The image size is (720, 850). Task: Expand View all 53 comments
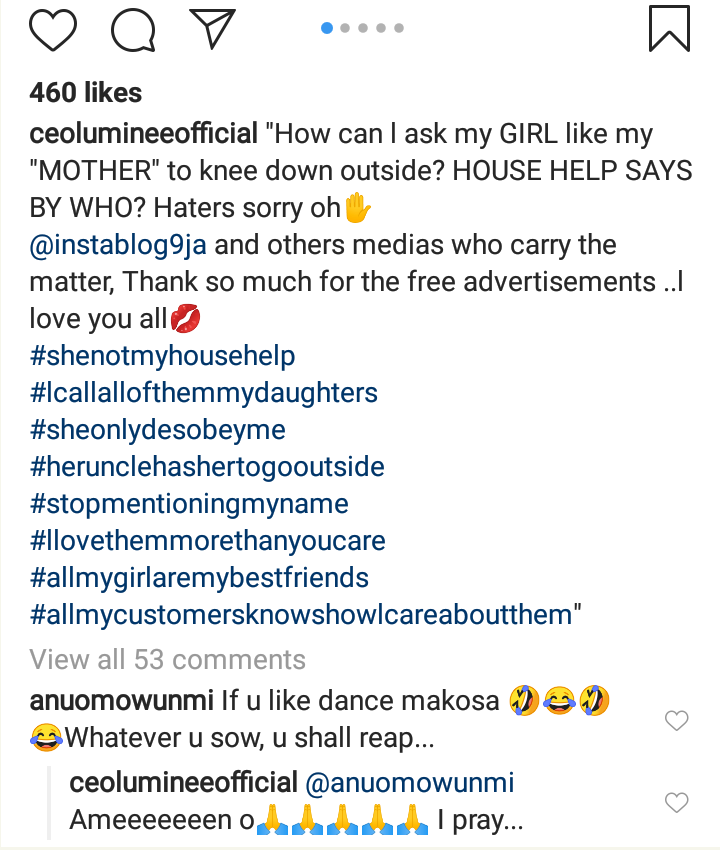167,660
